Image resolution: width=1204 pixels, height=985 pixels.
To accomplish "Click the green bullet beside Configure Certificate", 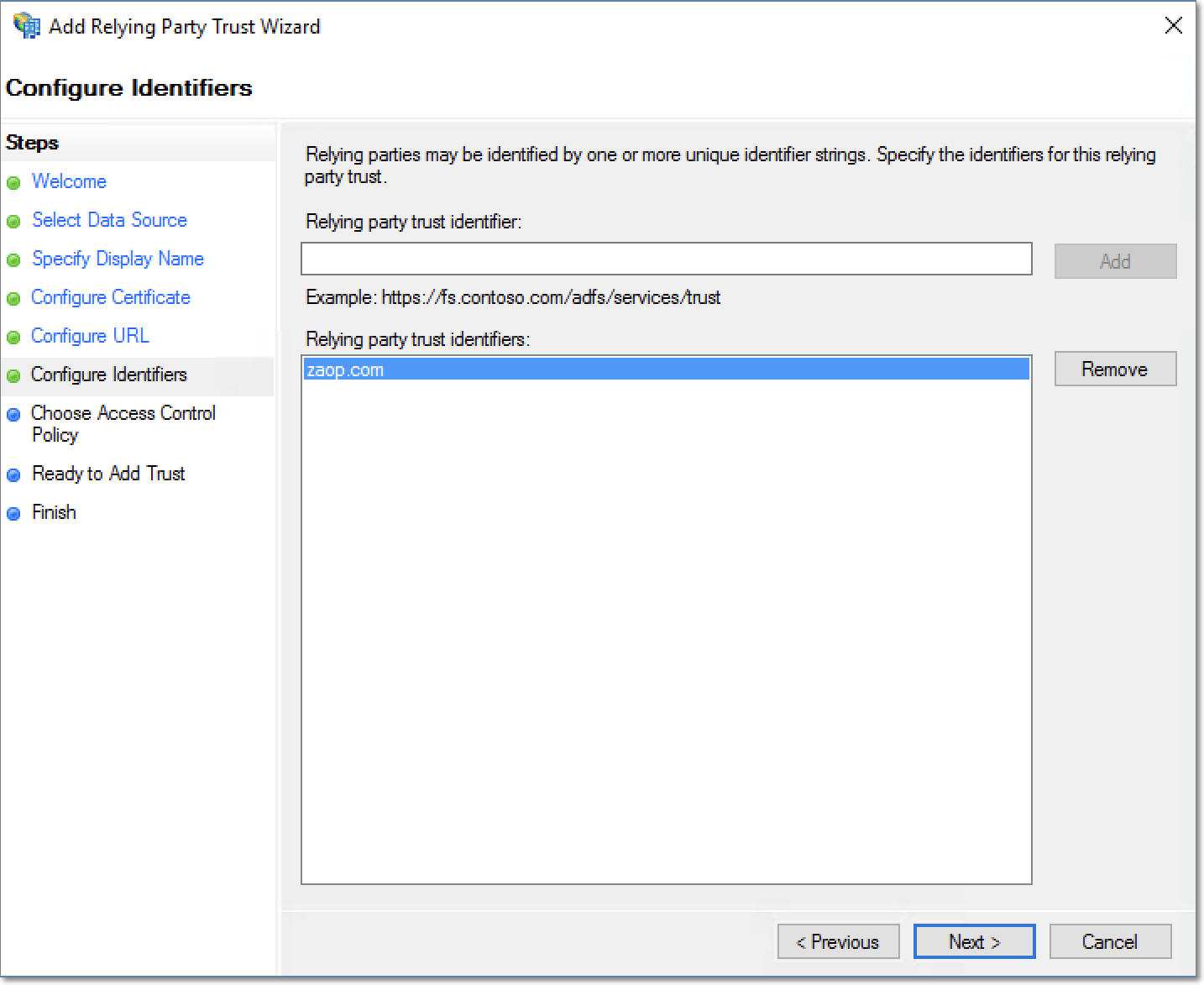I will [13, 299].
